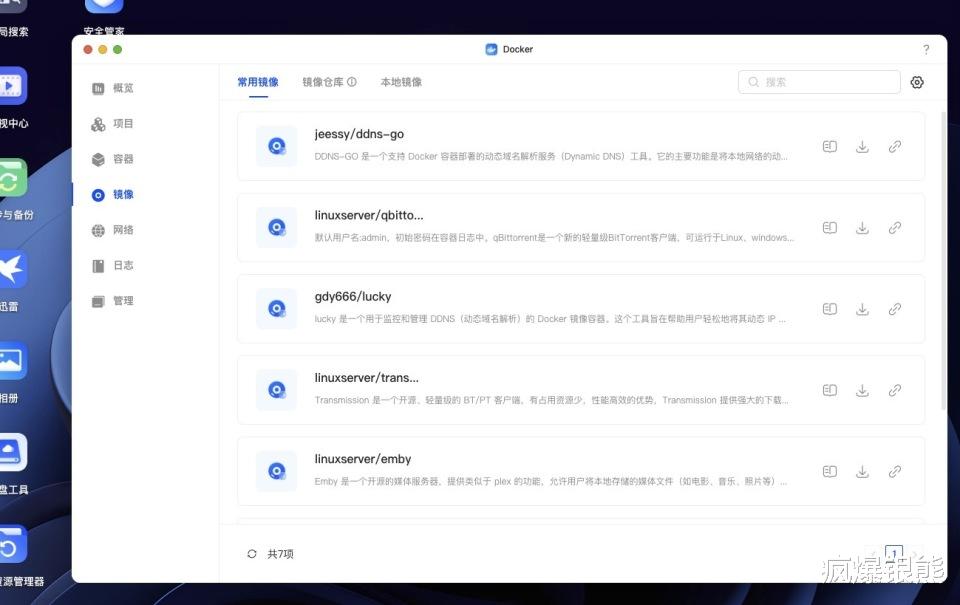960x605 pixels.
Task: Download the linuxserver/trans... image
Action: coord(862,390)
